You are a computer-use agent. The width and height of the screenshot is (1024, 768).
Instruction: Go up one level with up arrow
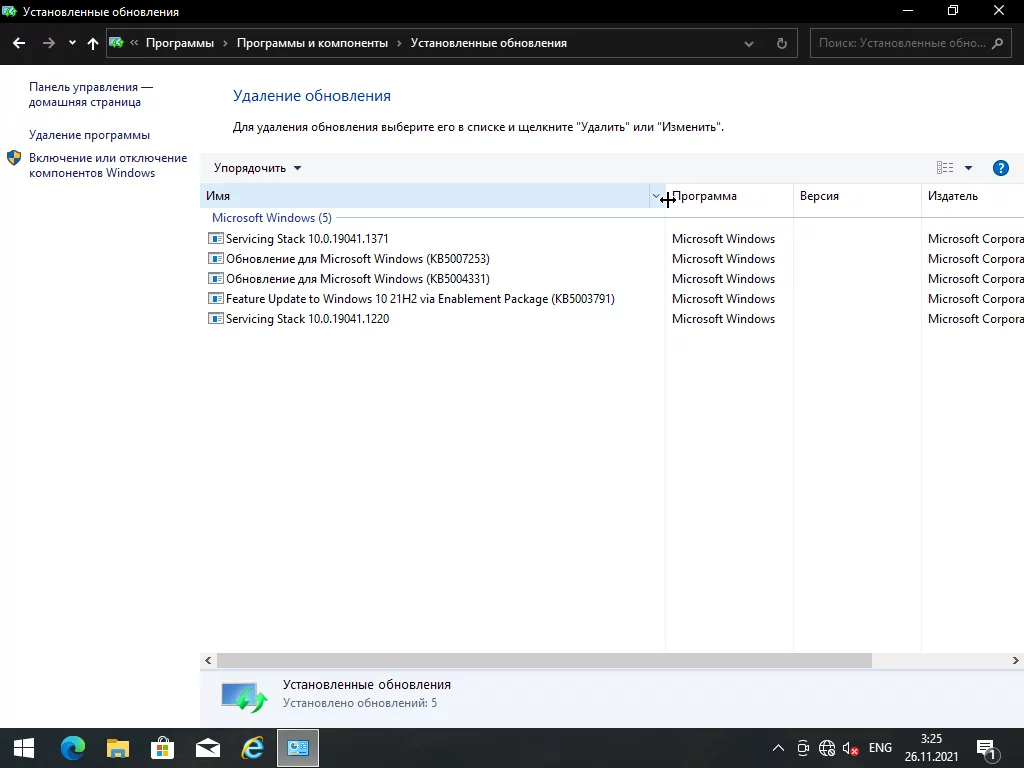pyautogui.click(x=93, y=43)
